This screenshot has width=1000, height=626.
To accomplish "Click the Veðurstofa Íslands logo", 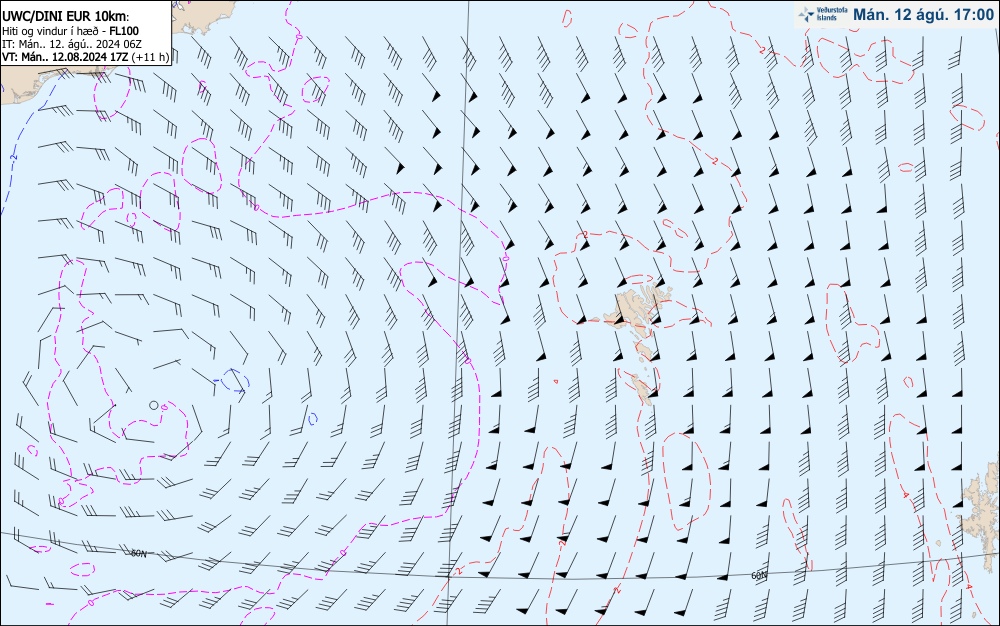I will pos(822,15).
